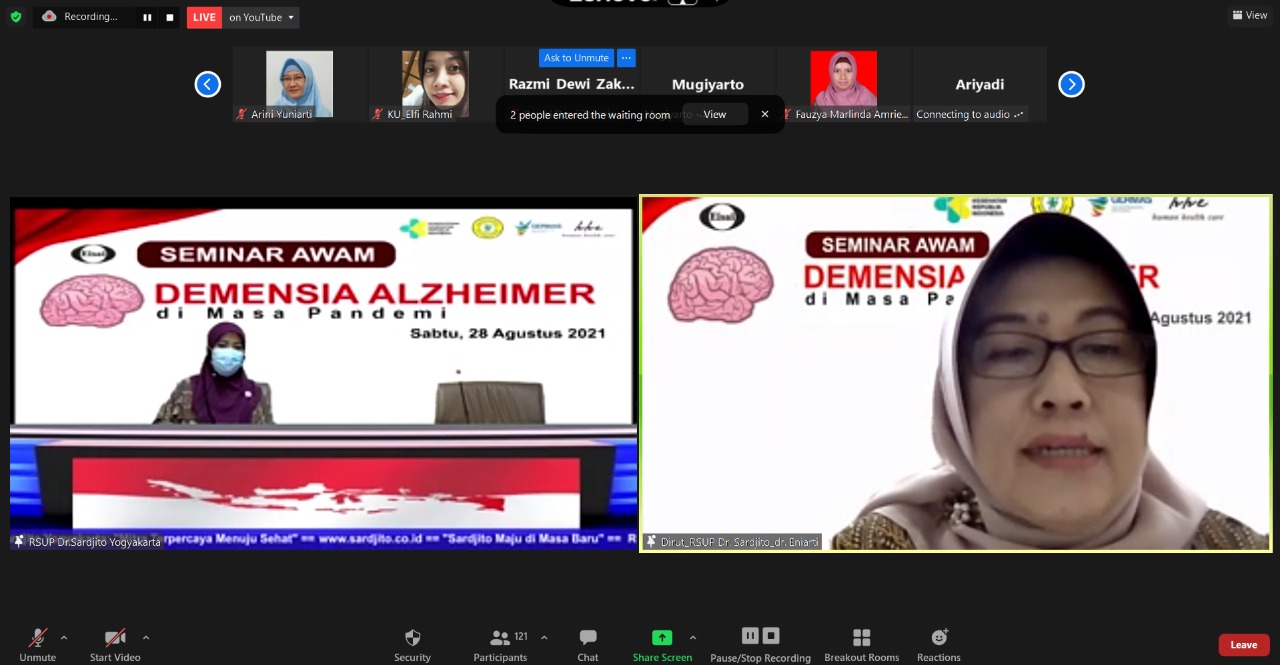Expand audio options arrow beside Unmute
1280x665 pixels.
[64, 637]
